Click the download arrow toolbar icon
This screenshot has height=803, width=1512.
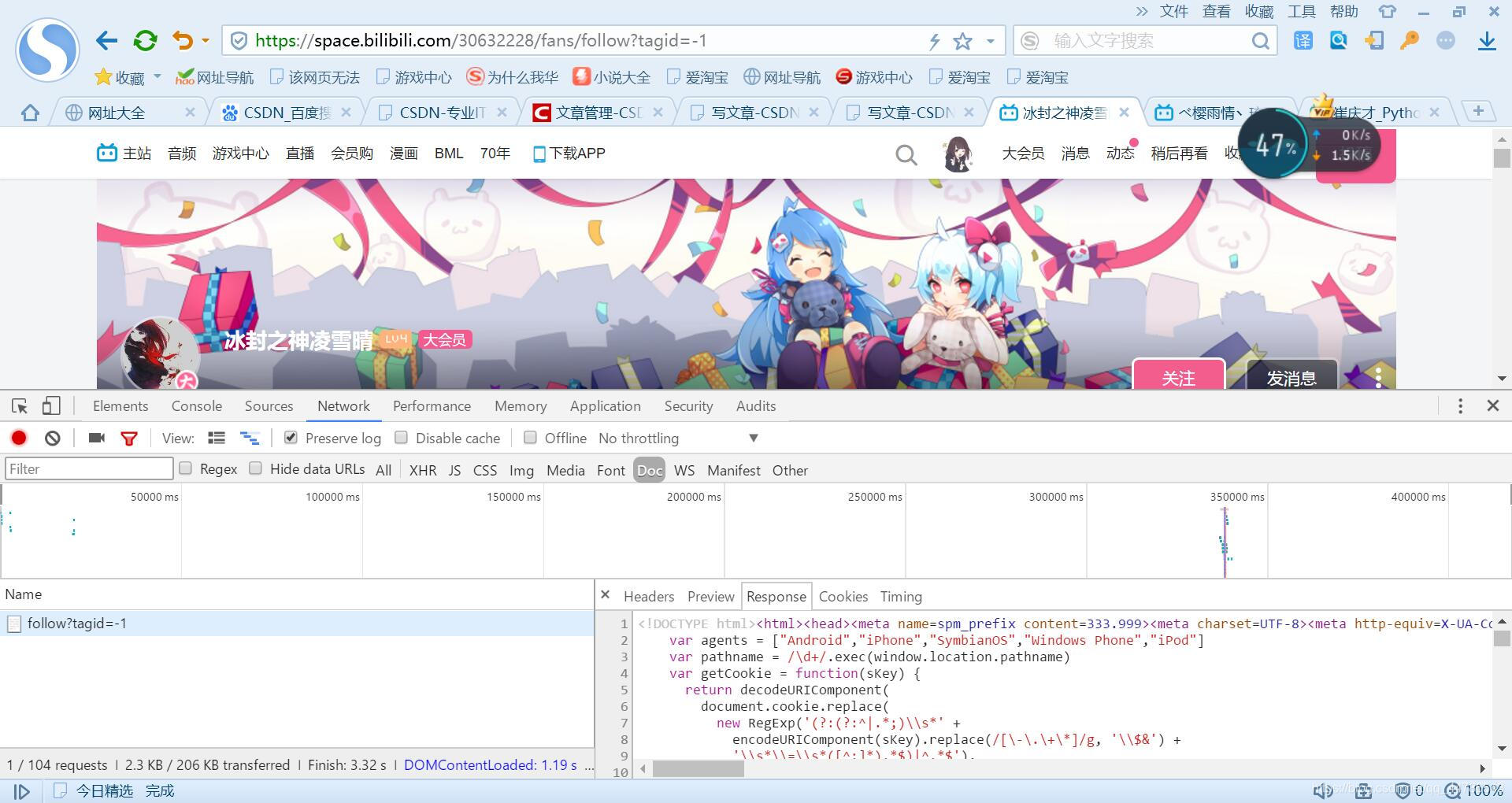click(x=1487, y=41)
